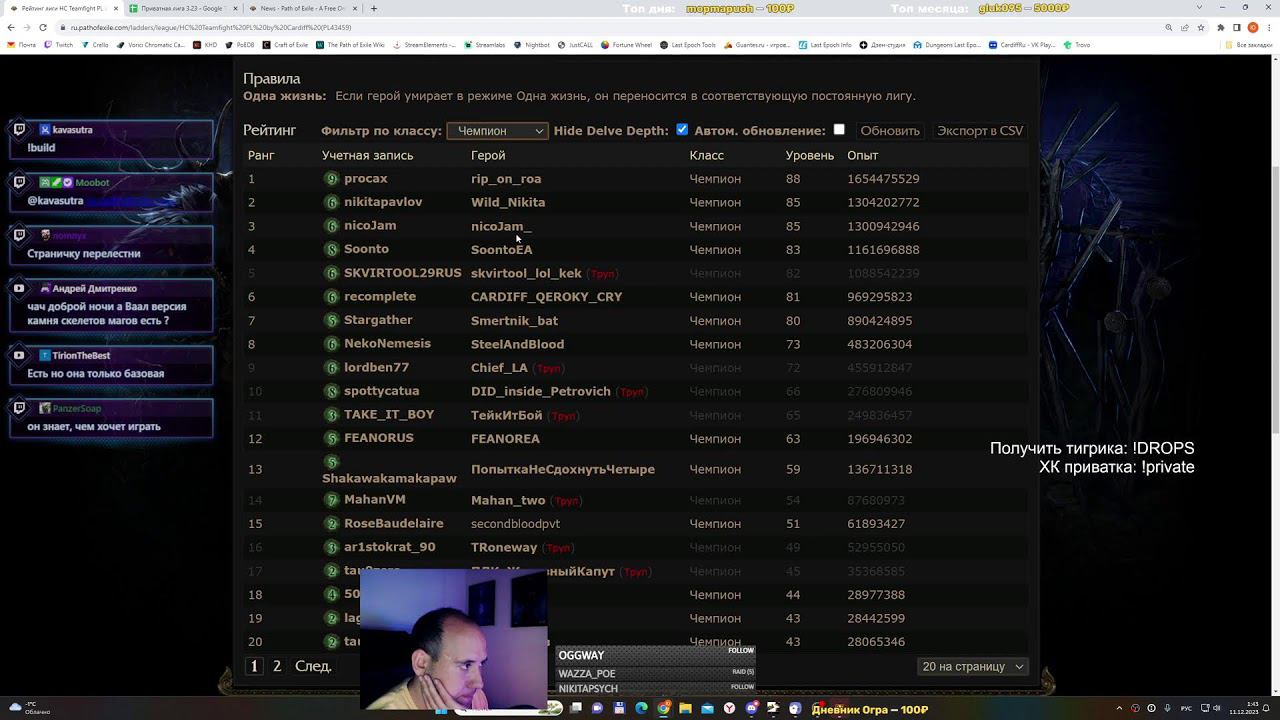Open Microsoft Edge from the taskbar
Image resolution: width=1280 pixels, height=720 pixels.
[642, 708]
